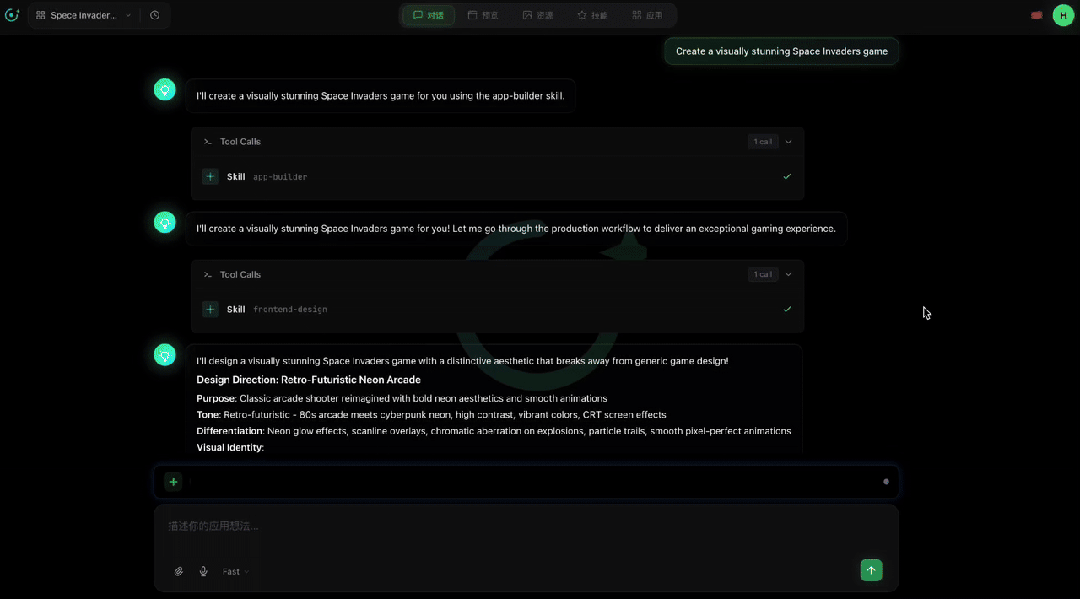Screen dimensions: 1080x599
Task: Collapse first Tool Calls chevron
Action: coord(788,142)
